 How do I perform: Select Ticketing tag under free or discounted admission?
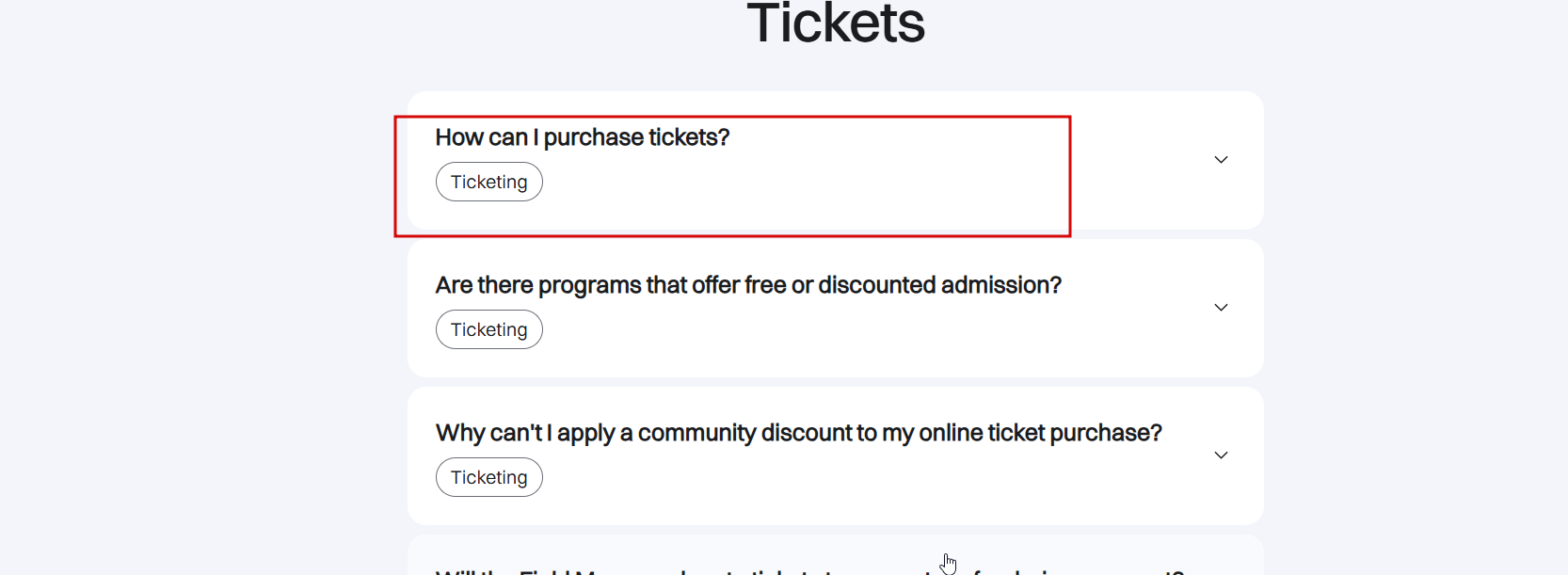[489, 329]
